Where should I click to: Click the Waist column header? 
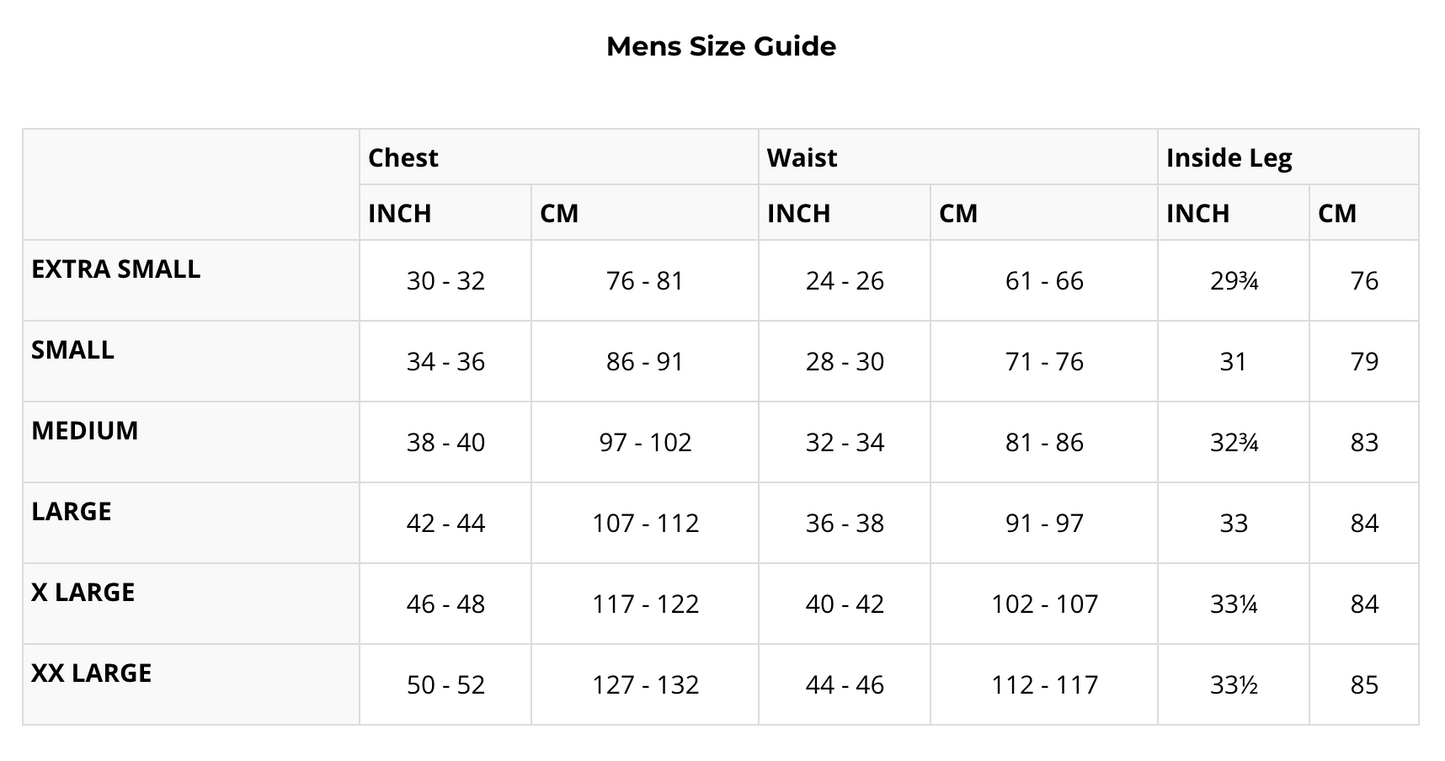coord(802,158)
